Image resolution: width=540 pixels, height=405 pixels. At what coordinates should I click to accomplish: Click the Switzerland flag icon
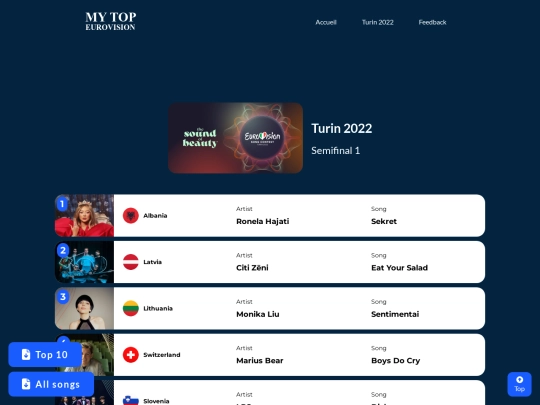131,355
